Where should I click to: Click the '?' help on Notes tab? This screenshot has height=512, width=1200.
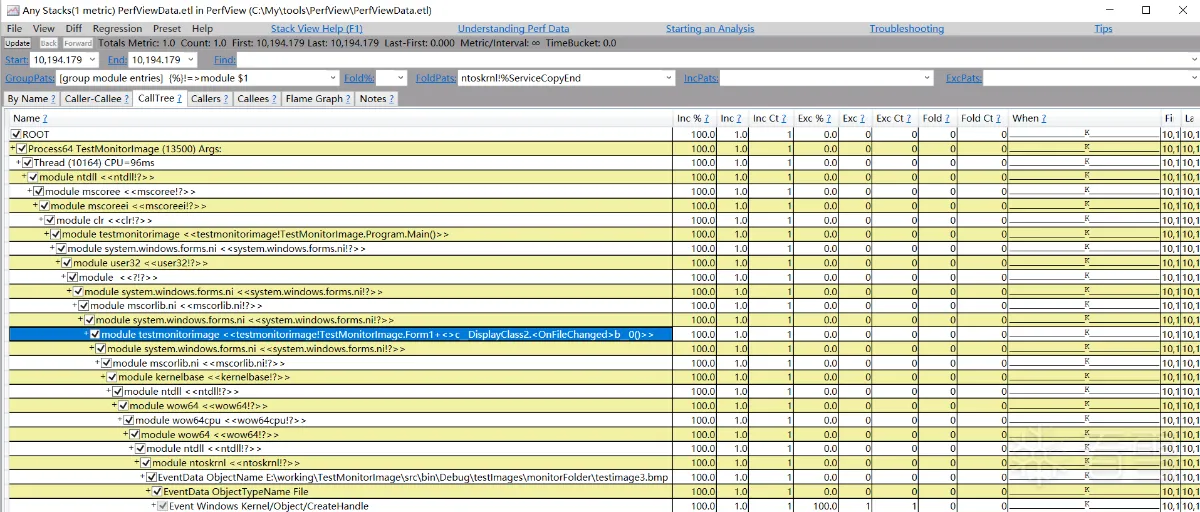(x=391, y=99)
